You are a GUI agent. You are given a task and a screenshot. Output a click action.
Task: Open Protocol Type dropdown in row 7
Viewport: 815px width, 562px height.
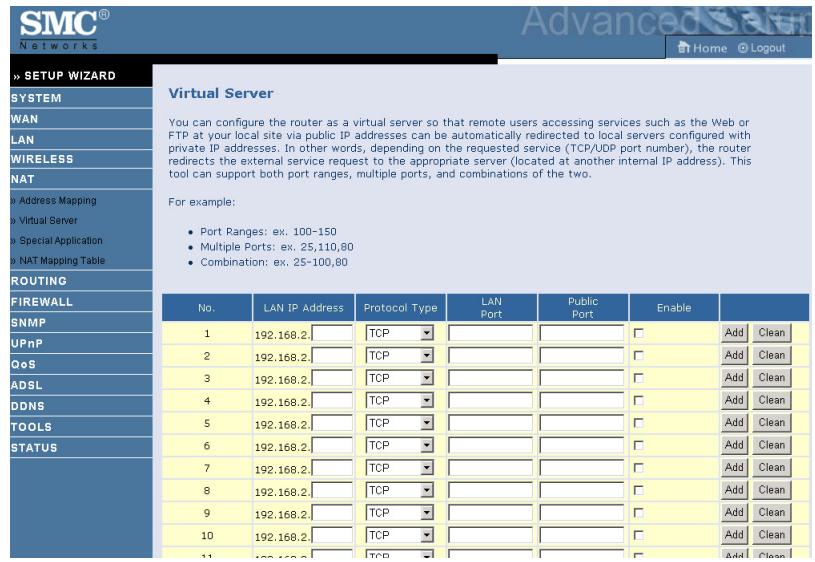click(400, 468)
